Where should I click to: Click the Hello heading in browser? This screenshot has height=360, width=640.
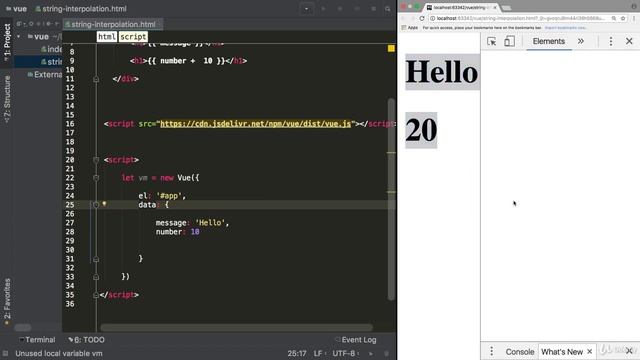[x=441, y=71]
